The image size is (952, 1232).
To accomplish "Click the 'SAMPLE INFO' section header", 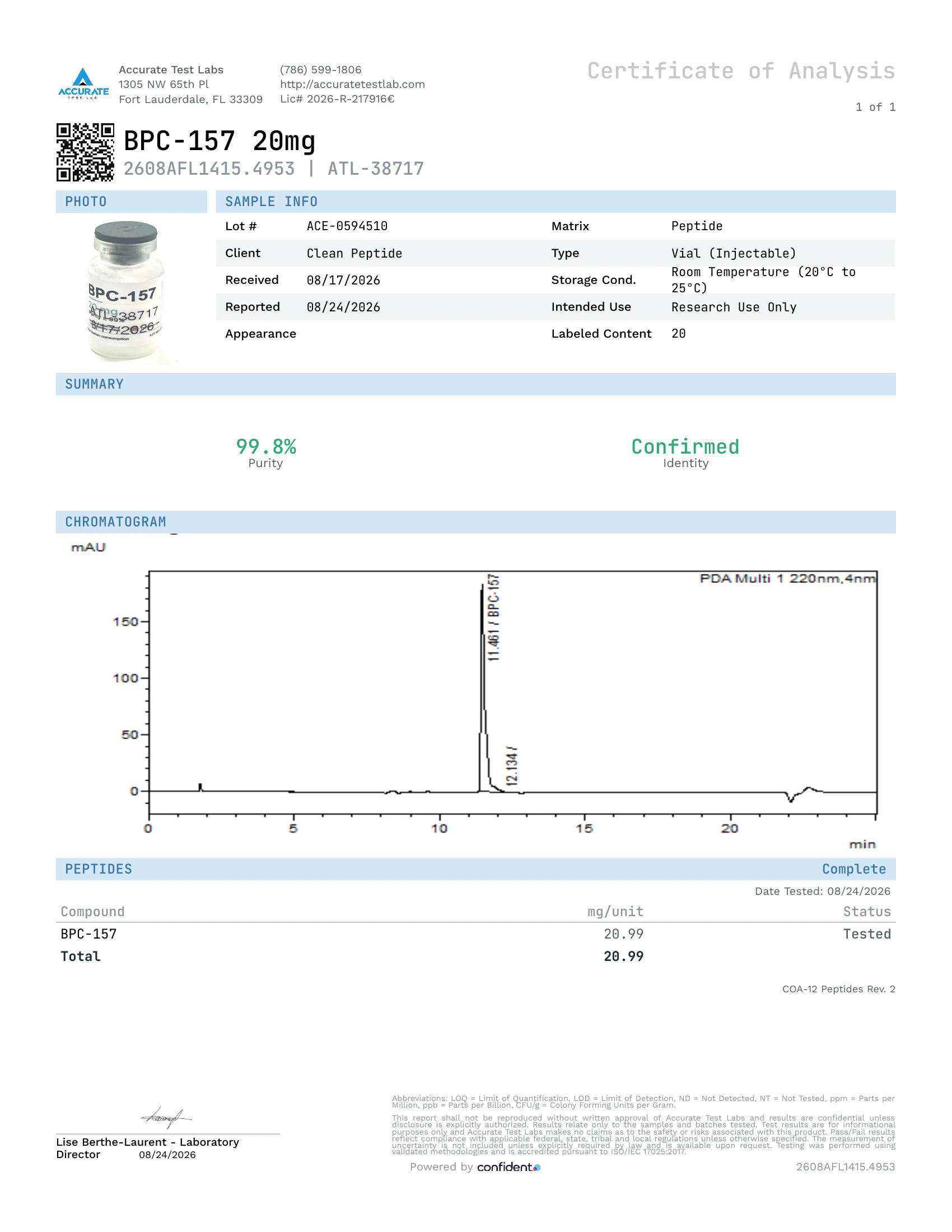I will coord(556,202).
